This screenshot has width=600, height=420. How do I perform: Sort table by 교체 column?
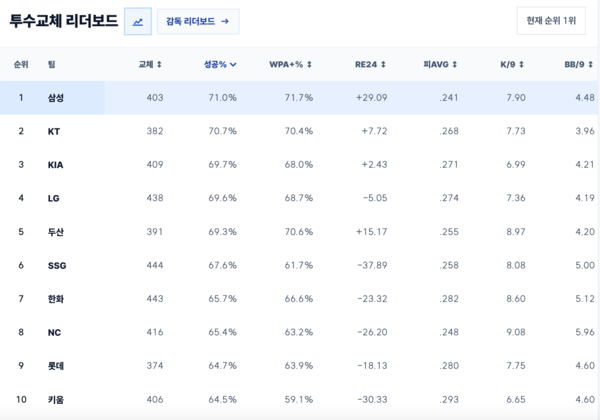(x=150, y=64)
